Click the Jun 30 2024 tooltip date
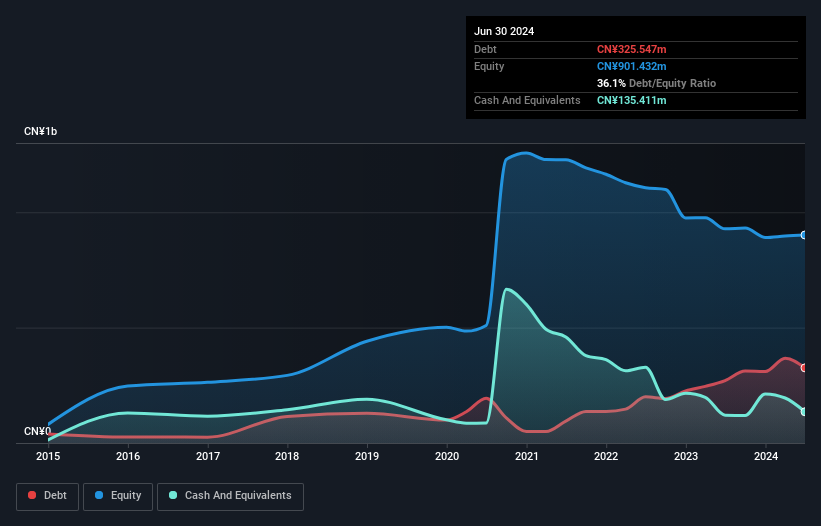821x526 pixels. [504, 31]
